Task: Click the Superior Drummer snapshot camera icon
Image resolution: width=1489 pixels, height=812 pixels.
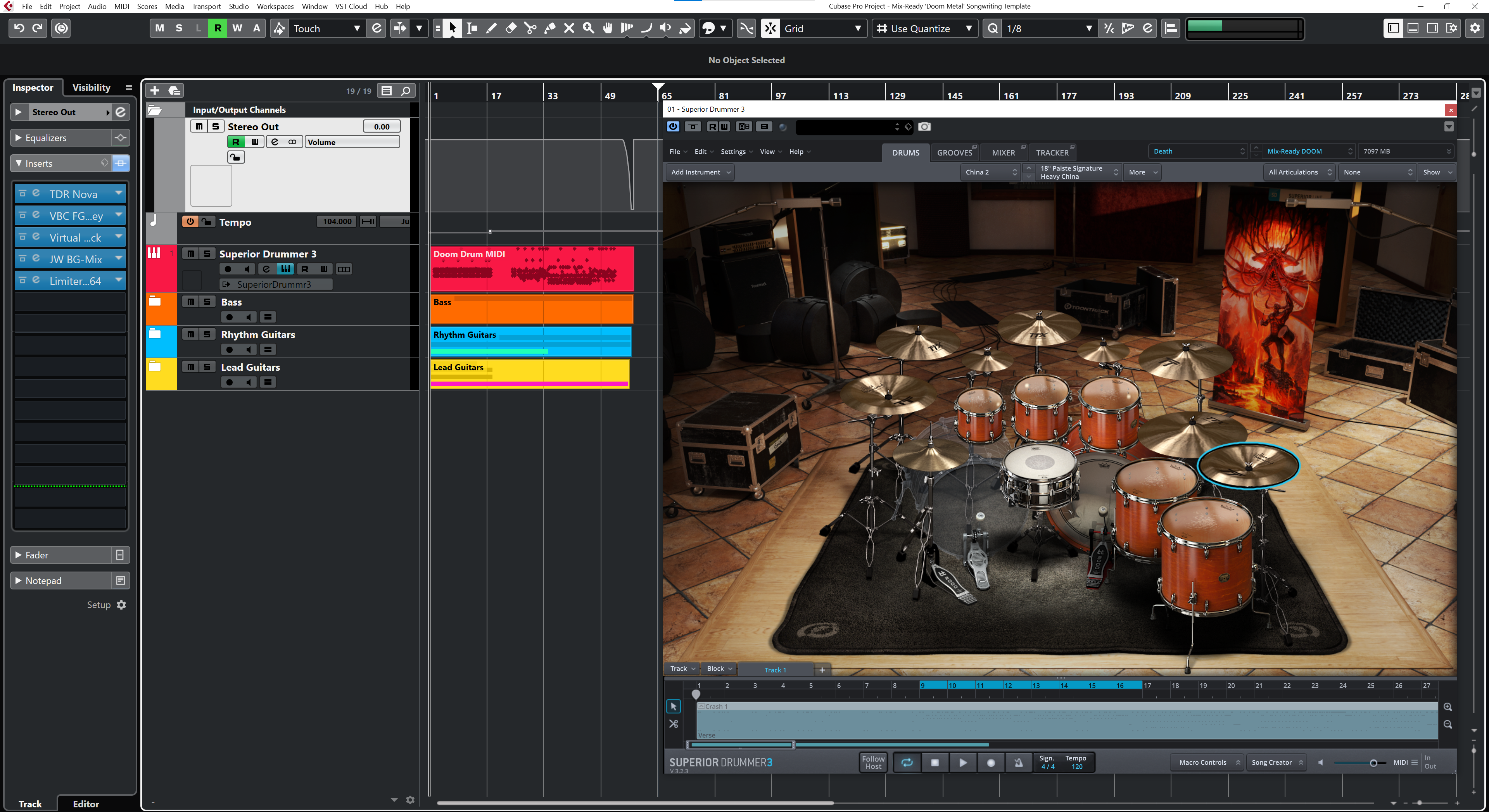Action: 924,126
